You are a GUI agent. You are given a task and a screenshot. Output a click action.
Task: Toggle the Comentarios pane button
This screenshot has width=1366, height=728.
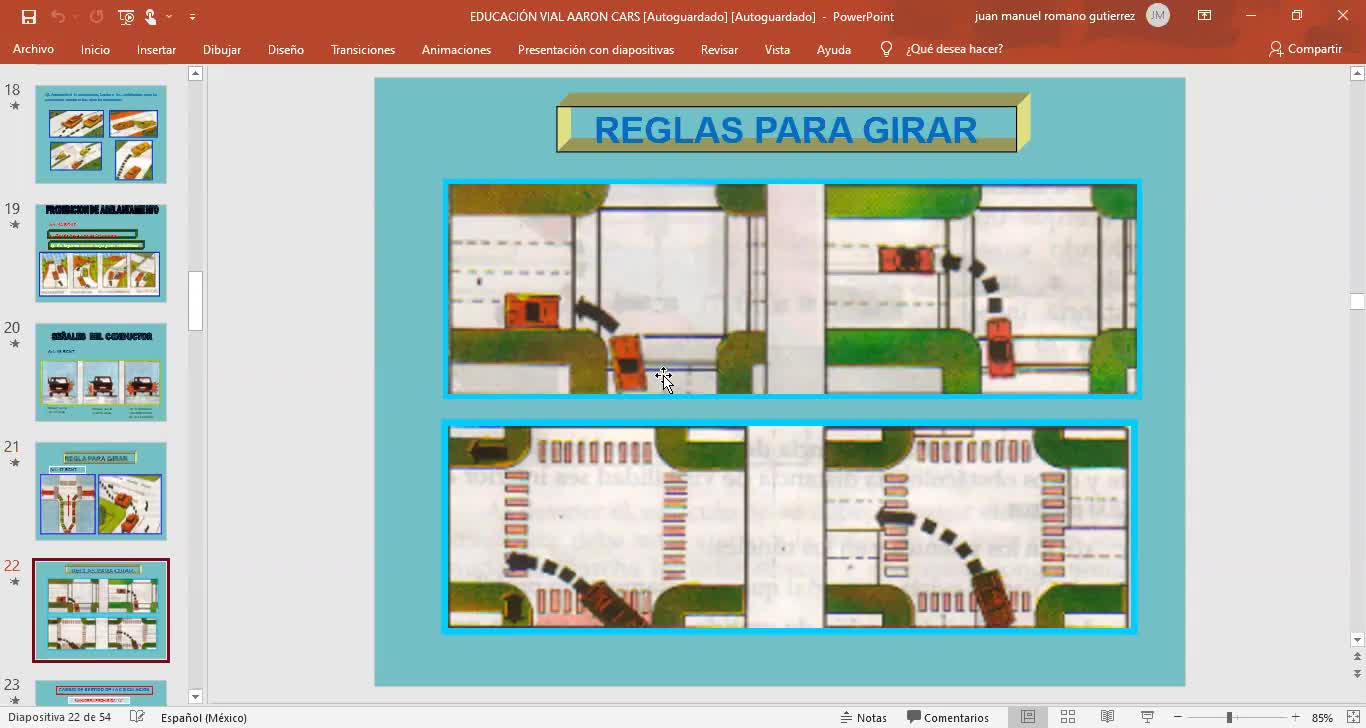click(948, 717)
